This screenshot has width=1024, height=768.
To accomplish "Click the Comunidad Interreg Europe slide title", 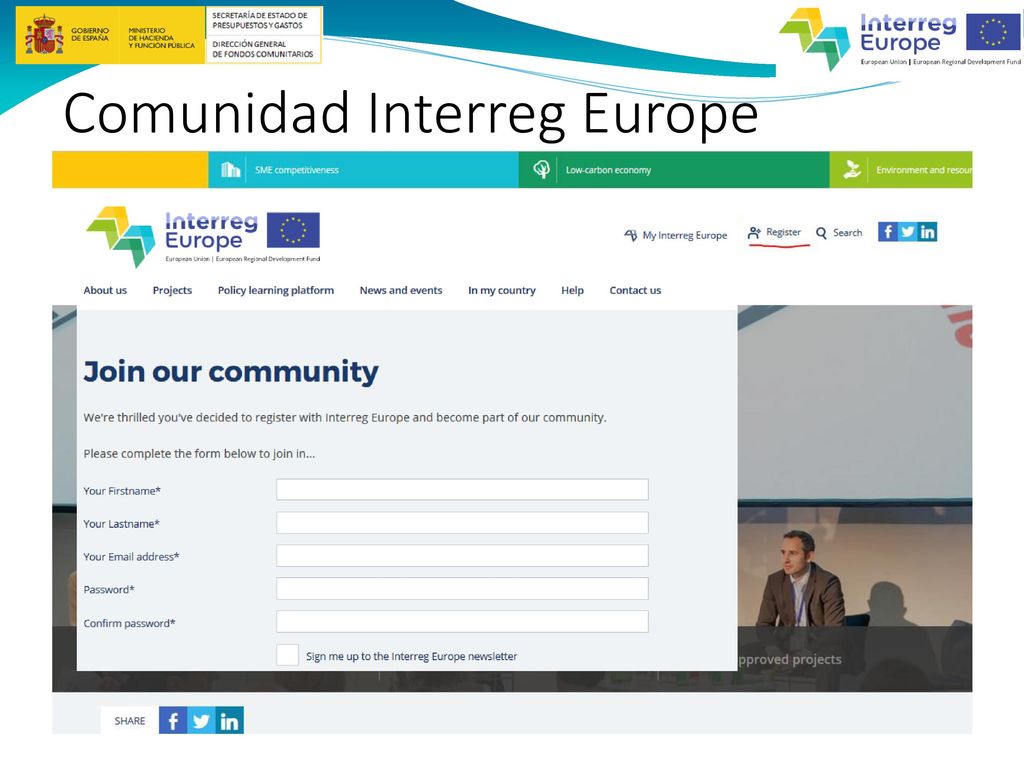I will 411,114.
